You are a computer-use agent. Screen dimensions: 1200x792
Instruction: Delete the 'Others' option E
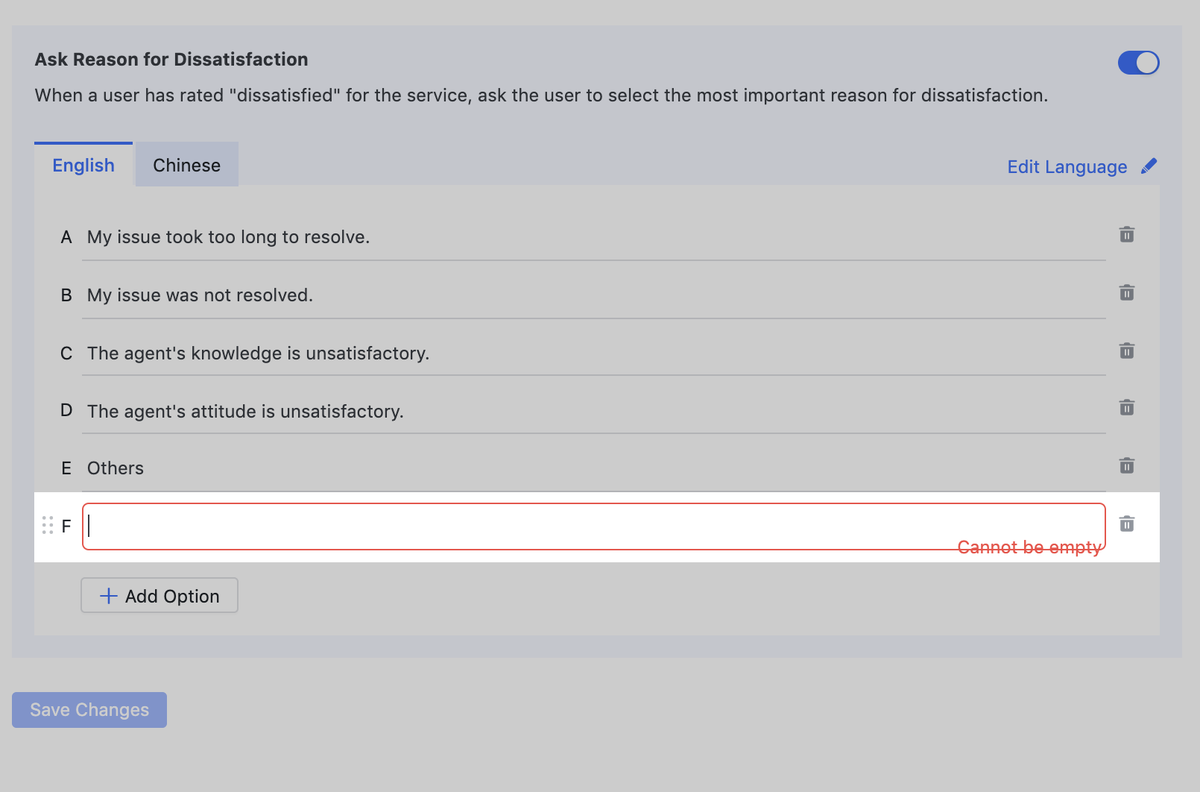click(x=1126, y=466)
